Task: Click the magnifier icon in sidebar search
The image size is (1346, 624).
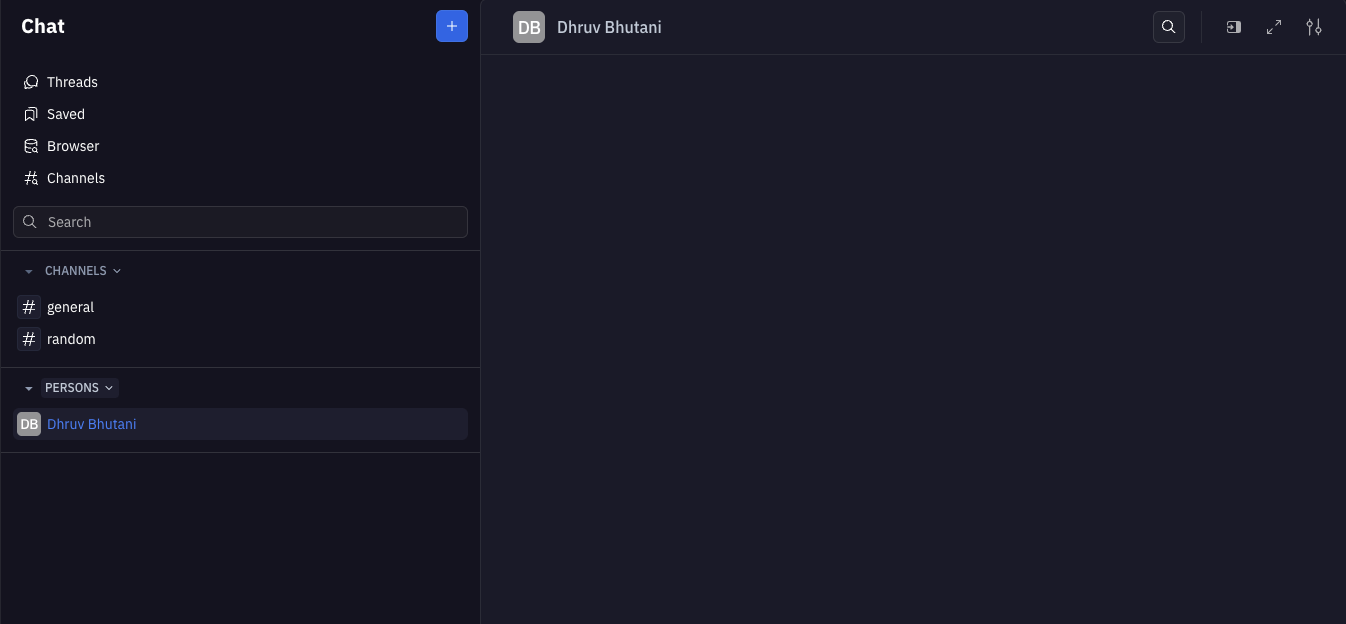Action: 30,222
